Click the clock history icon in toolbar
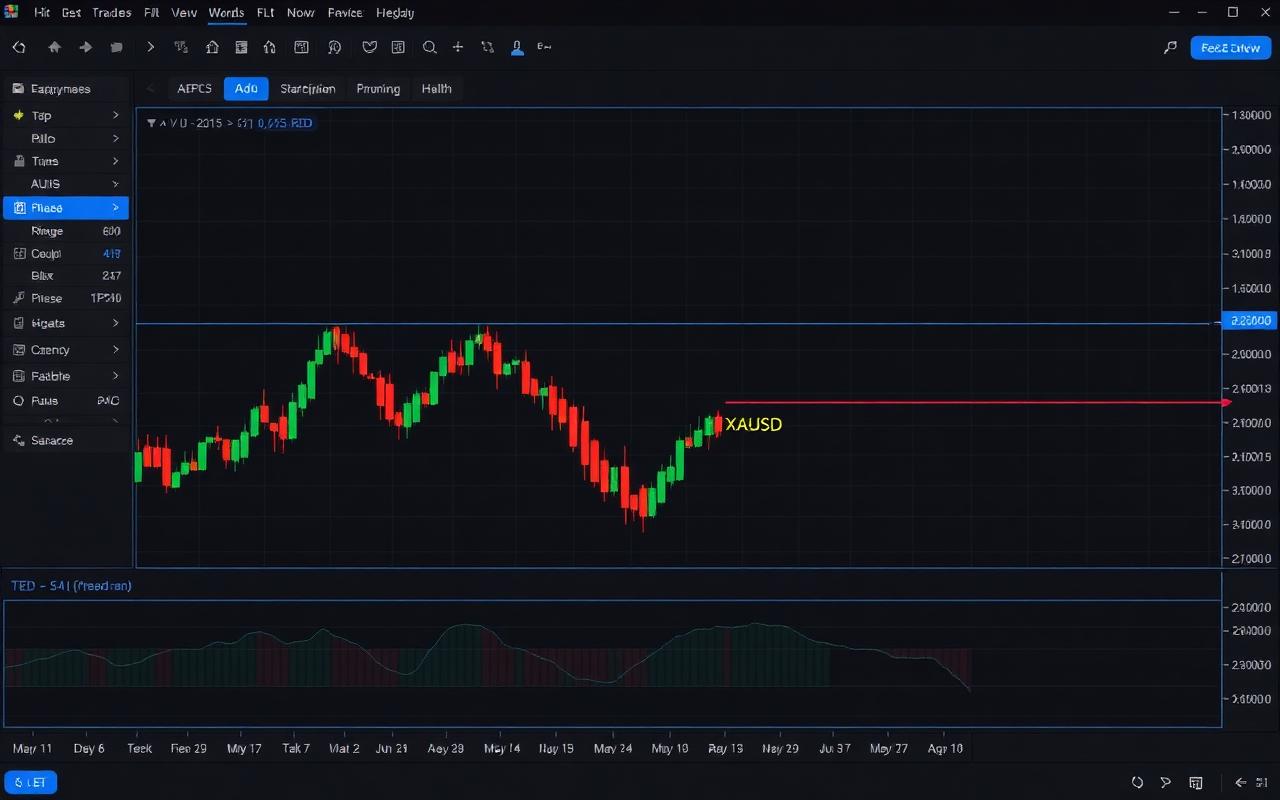 click(x=334, y=47)
